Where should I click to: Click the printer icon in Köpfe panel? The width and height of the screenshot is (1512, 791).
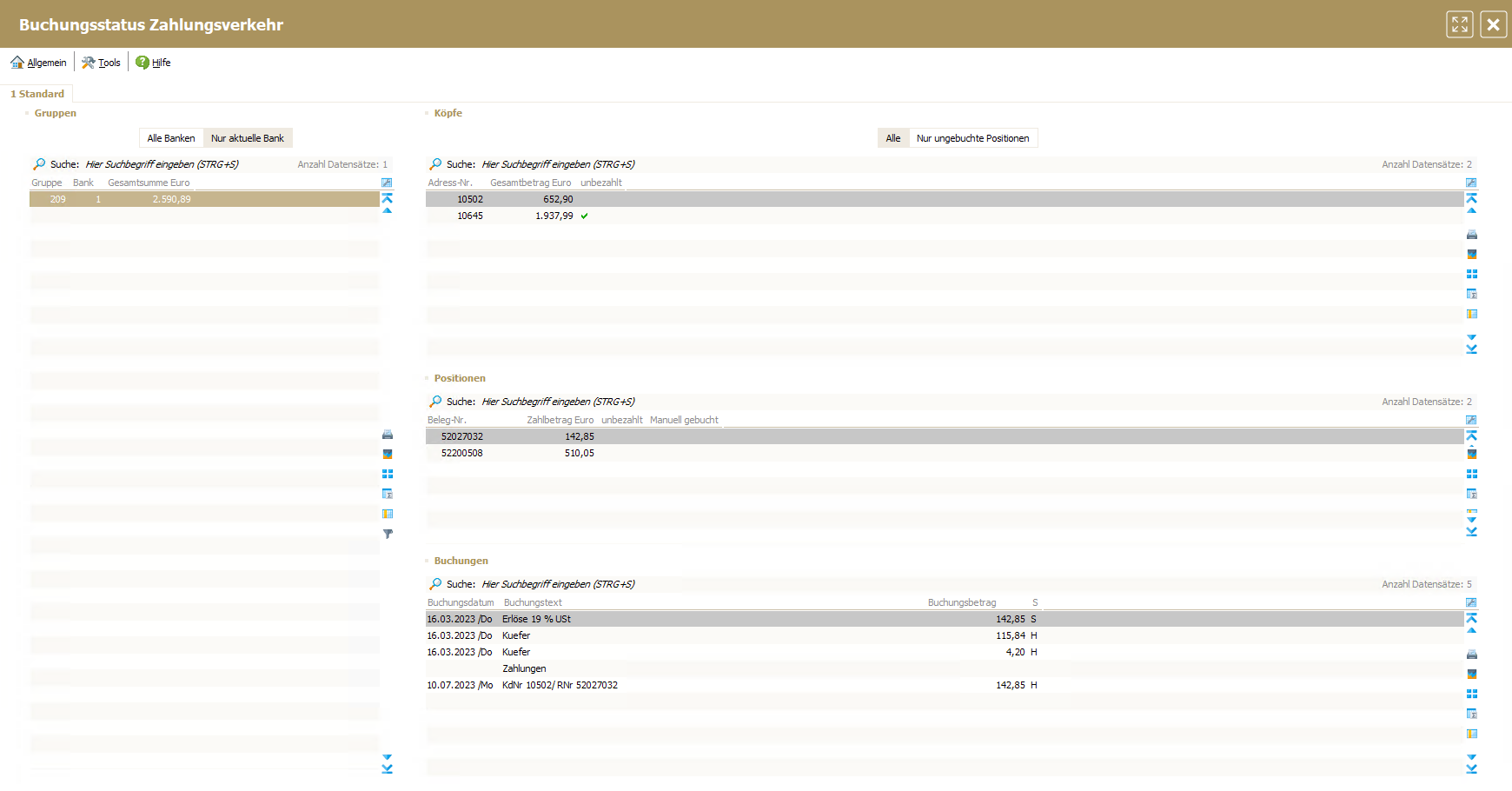tap(1471, 235)
